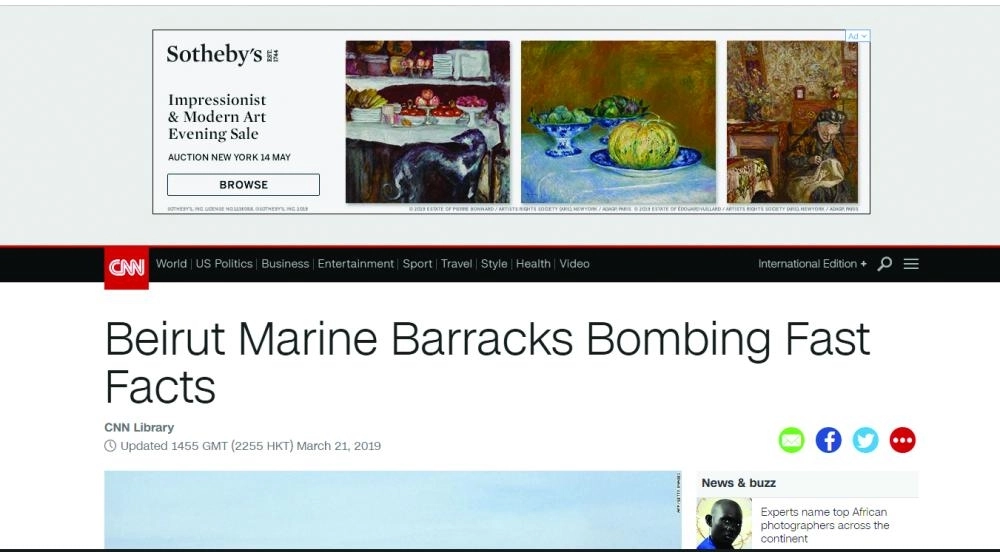Open the hamburger menu icon

[x=911, y=264]
